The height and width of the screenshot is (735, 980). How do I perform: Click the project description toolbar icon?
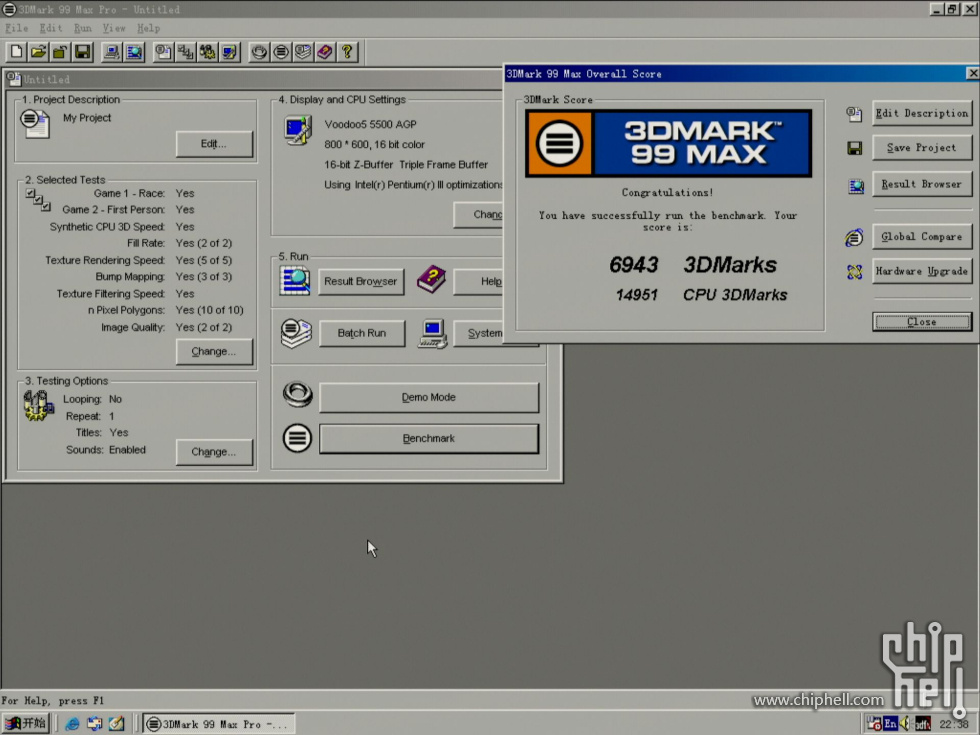pos(163,52)
